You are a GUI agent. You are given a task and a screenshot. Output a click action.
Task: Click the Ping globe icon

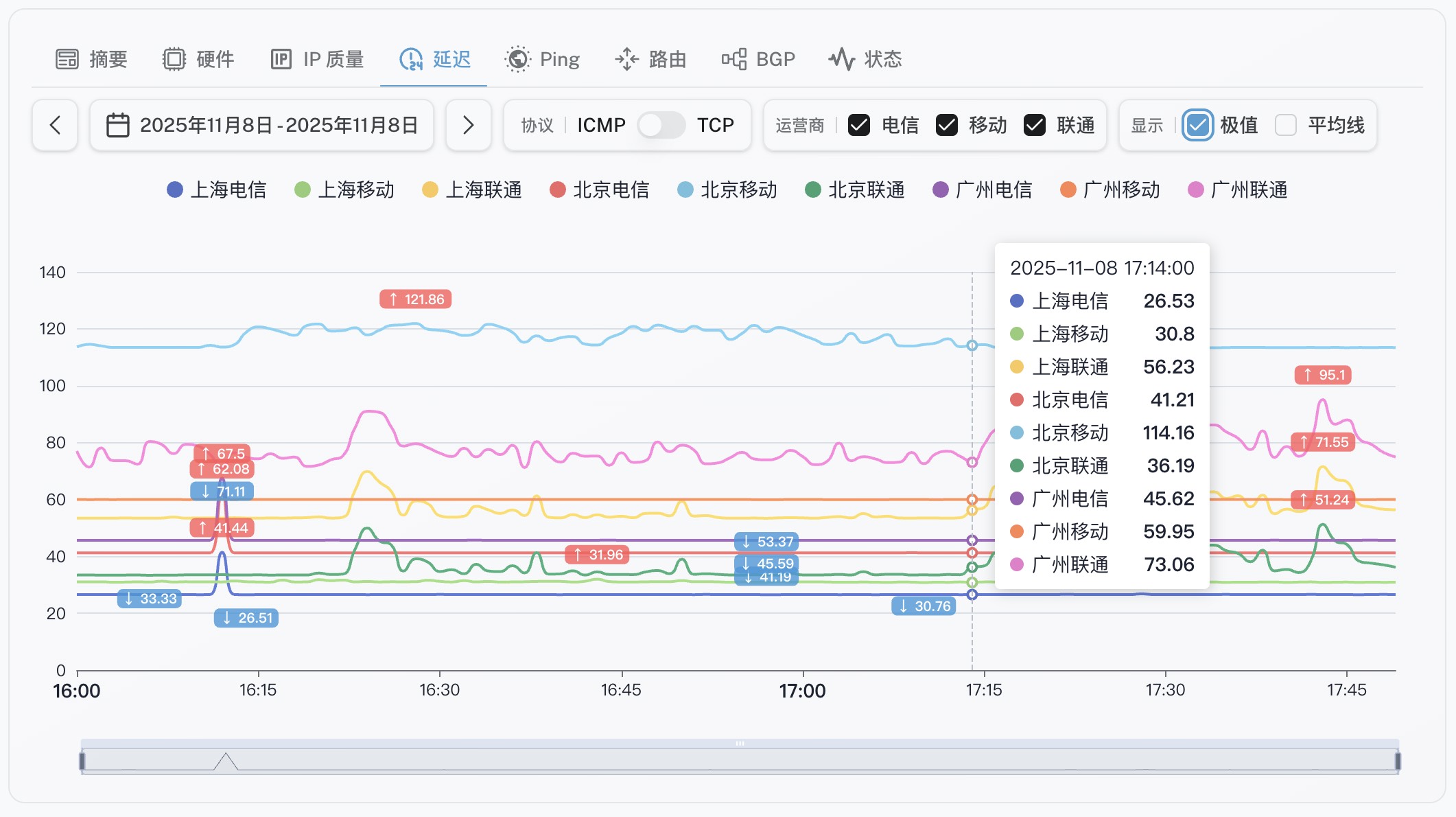[x=517, y=60]
